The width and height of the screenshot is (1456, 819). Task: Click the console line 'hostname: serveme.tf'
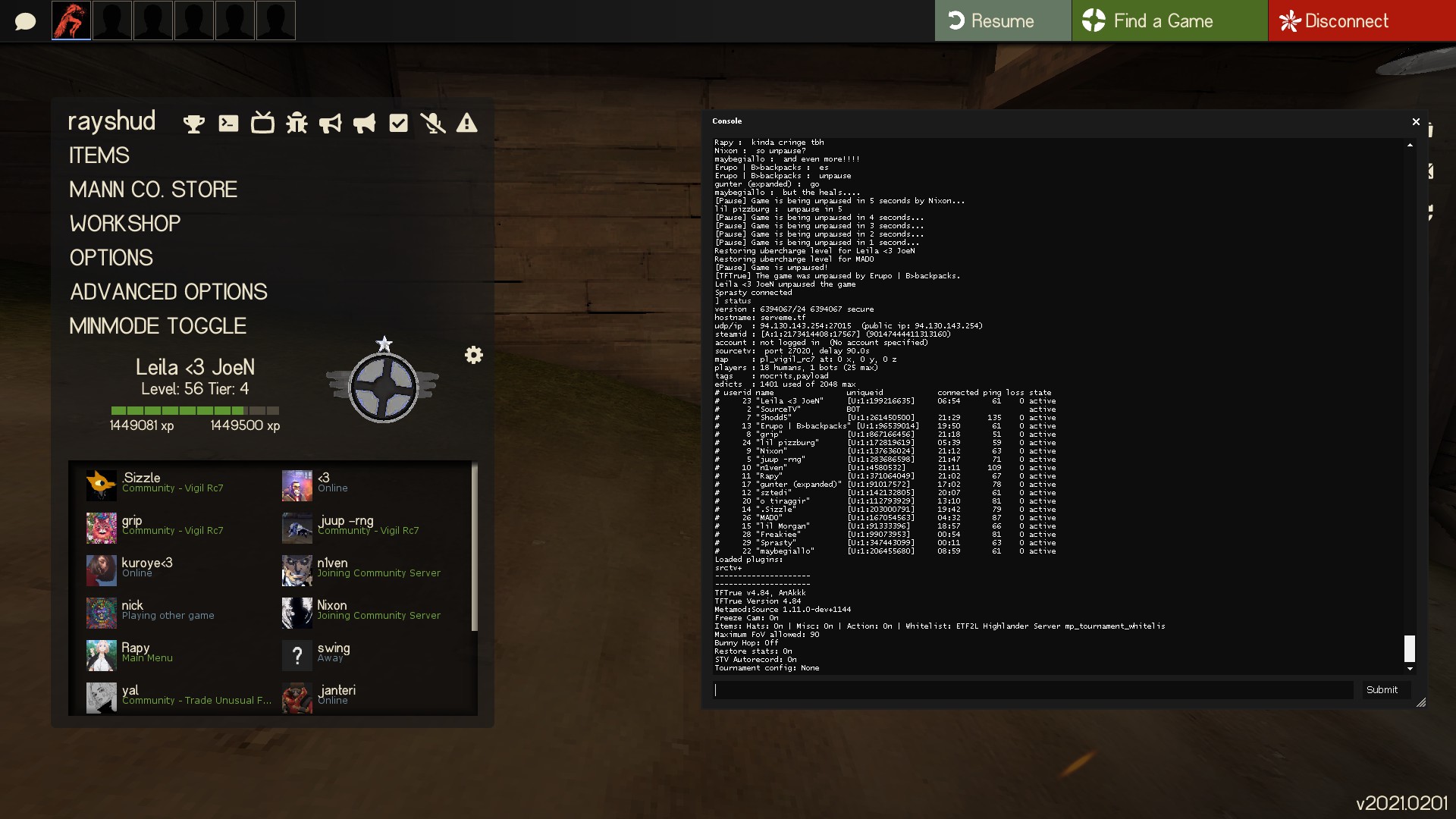(x=760, y=318)
